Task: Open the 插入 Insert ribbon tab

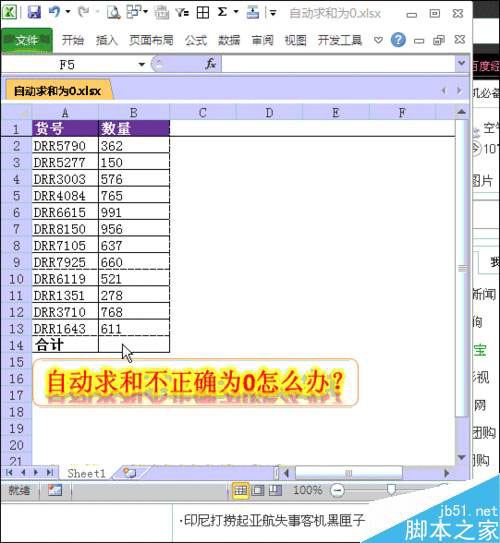Action: [107, 40]
